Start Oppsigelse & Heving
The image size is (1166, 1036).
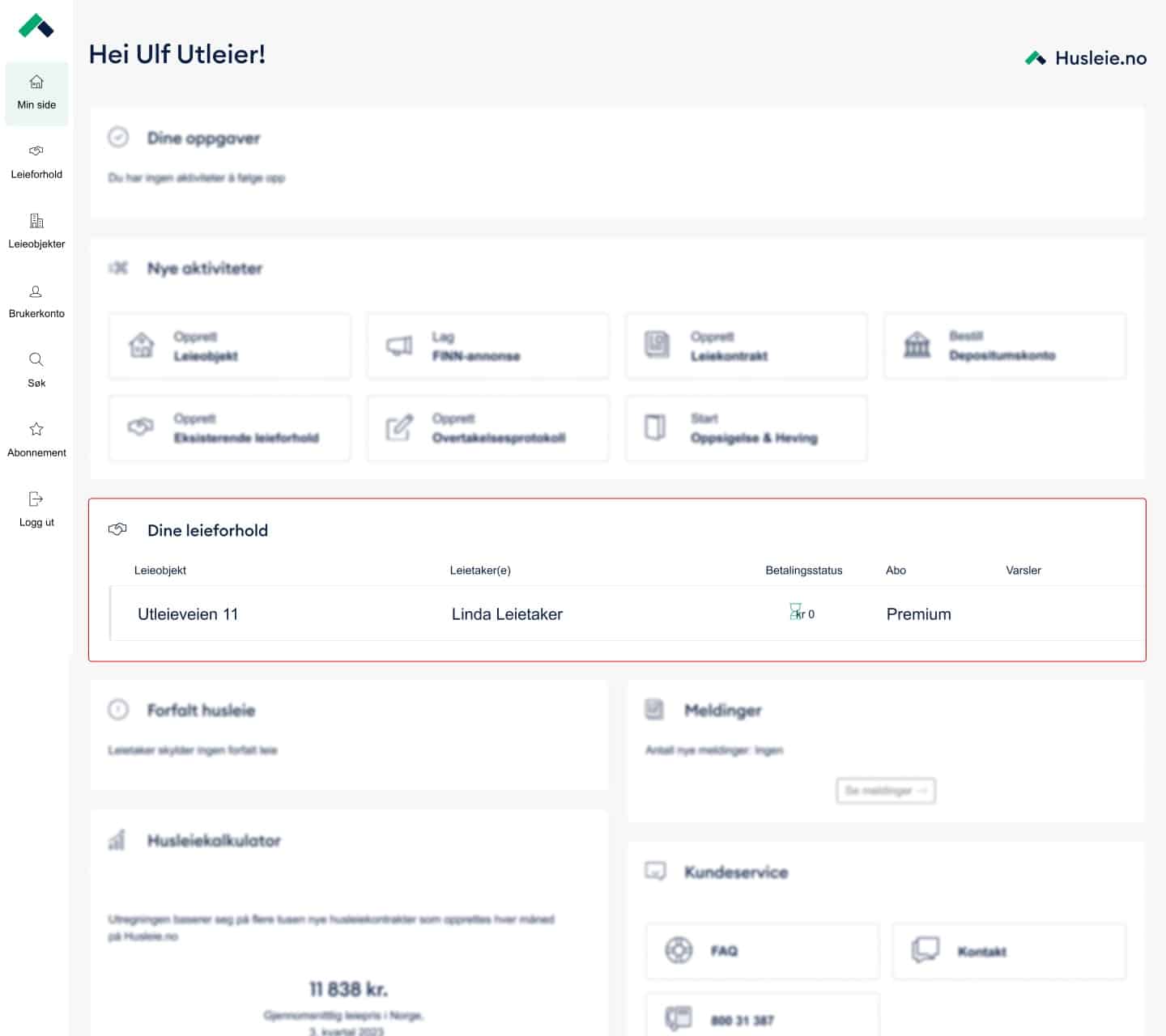pyautogui.click(x=746, y=428)
